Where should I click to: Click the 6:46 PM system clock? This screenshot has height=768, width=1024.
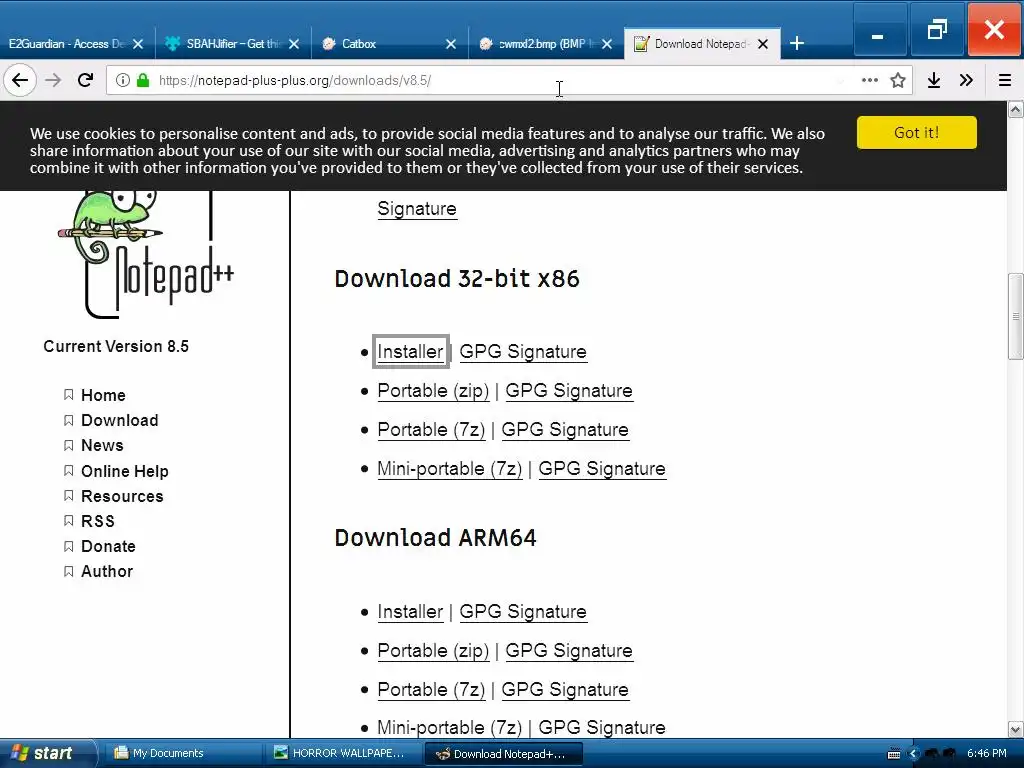pyautogui.click(x=986, y=754)
